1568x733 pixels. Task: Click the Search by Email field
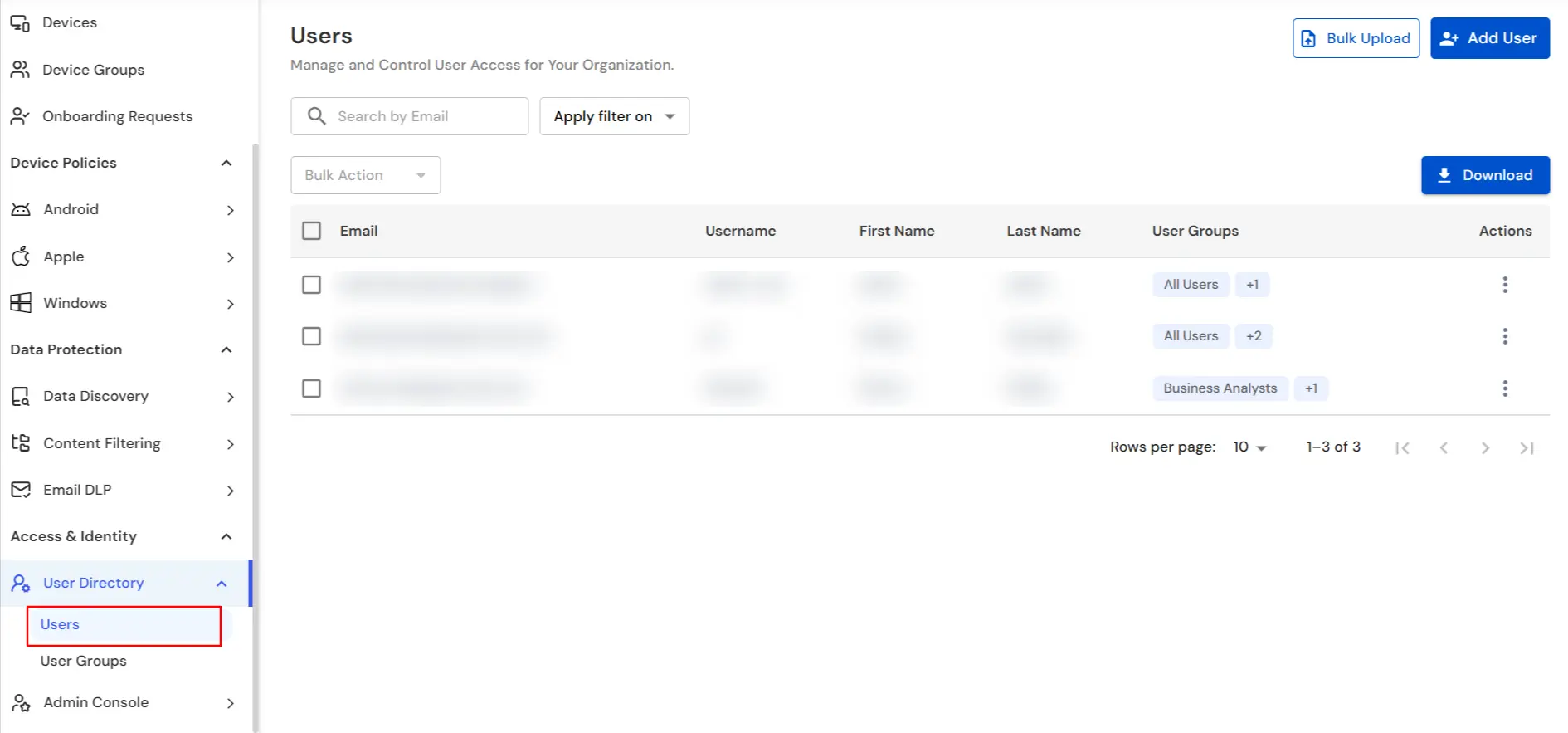click(409, 116)
